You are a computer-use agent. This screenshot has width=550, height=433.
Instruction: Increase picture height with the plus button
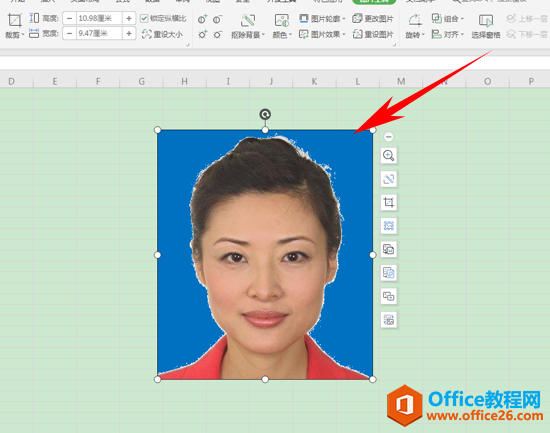(129, 18)
